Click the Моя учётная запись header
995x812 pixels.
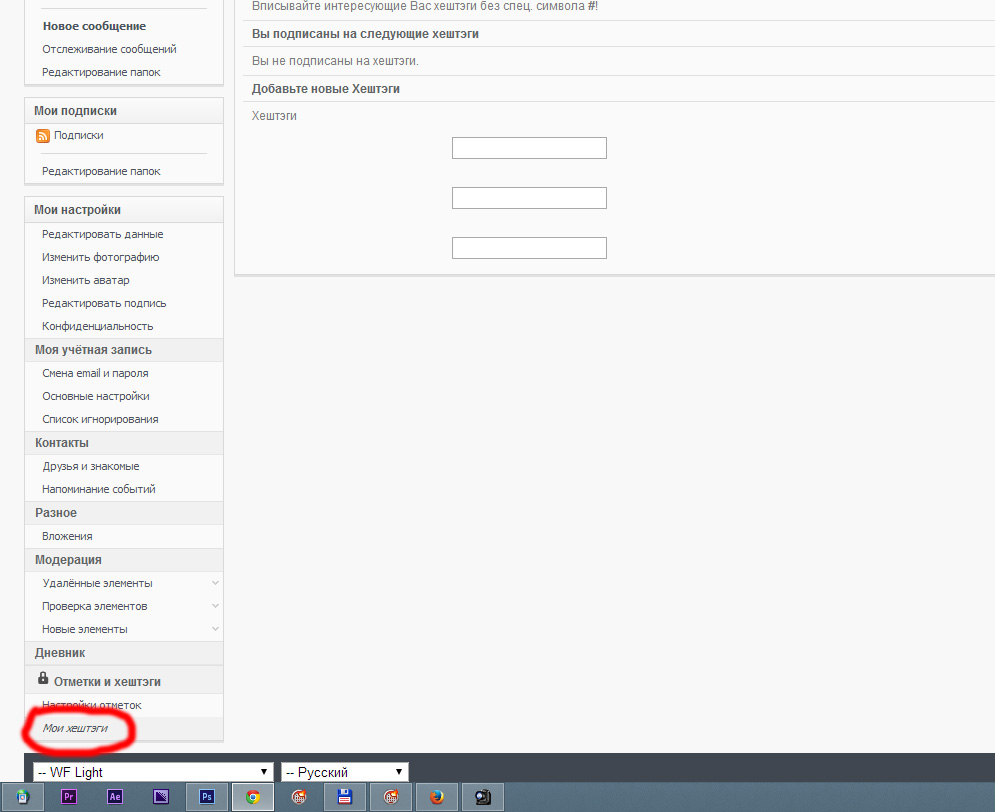[x=93, y=350]
